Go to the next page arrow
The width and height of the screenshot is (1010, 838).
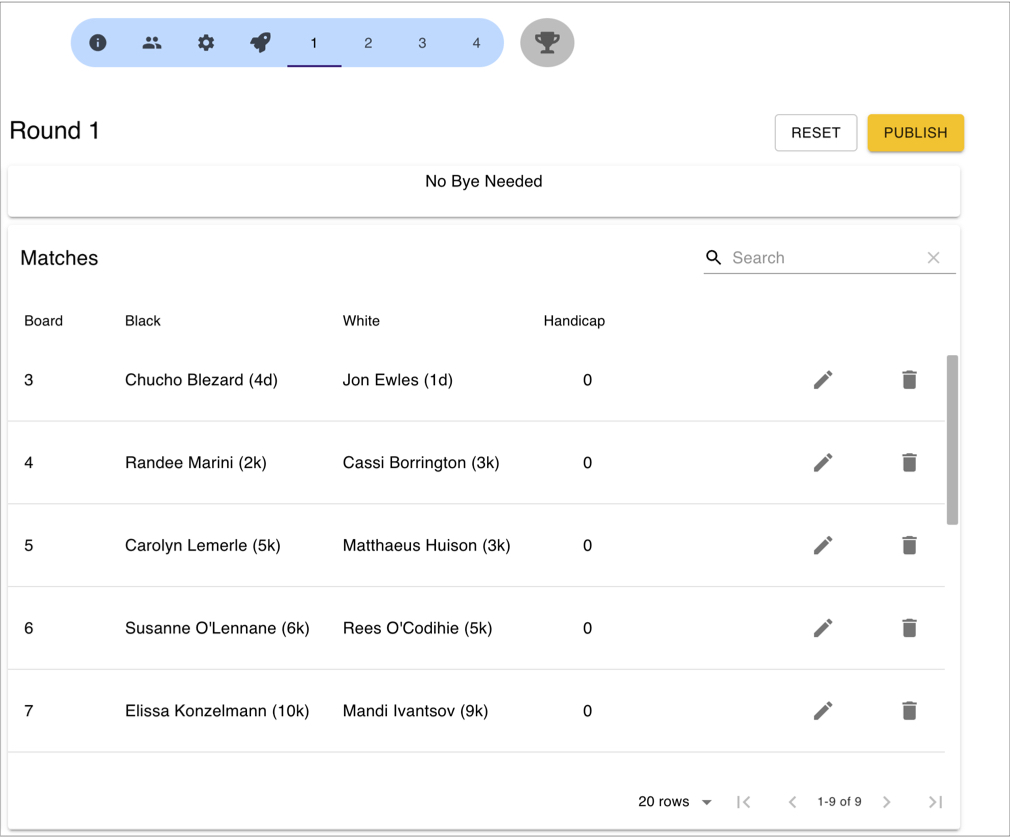(x=887, y=802)
